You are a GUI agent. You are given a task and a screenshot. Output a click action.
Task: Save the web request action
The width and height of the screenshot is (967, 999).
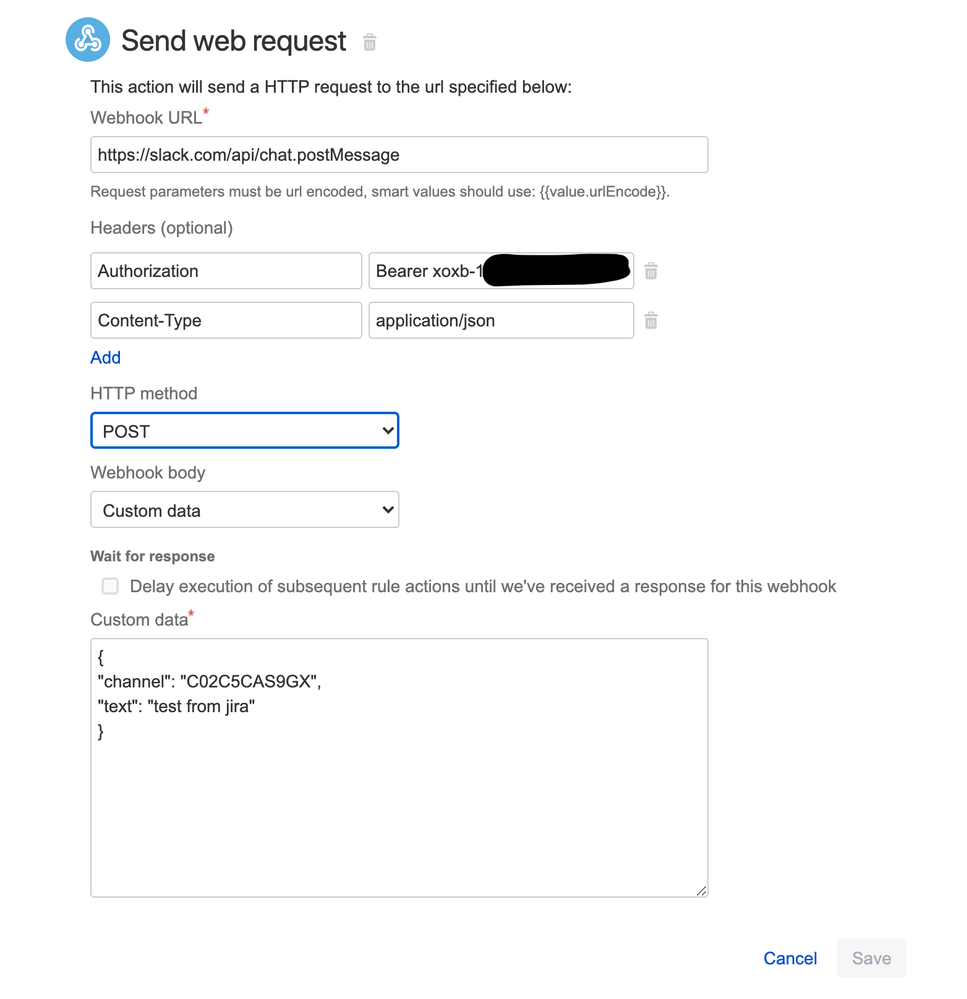click(x=871, y=958)
